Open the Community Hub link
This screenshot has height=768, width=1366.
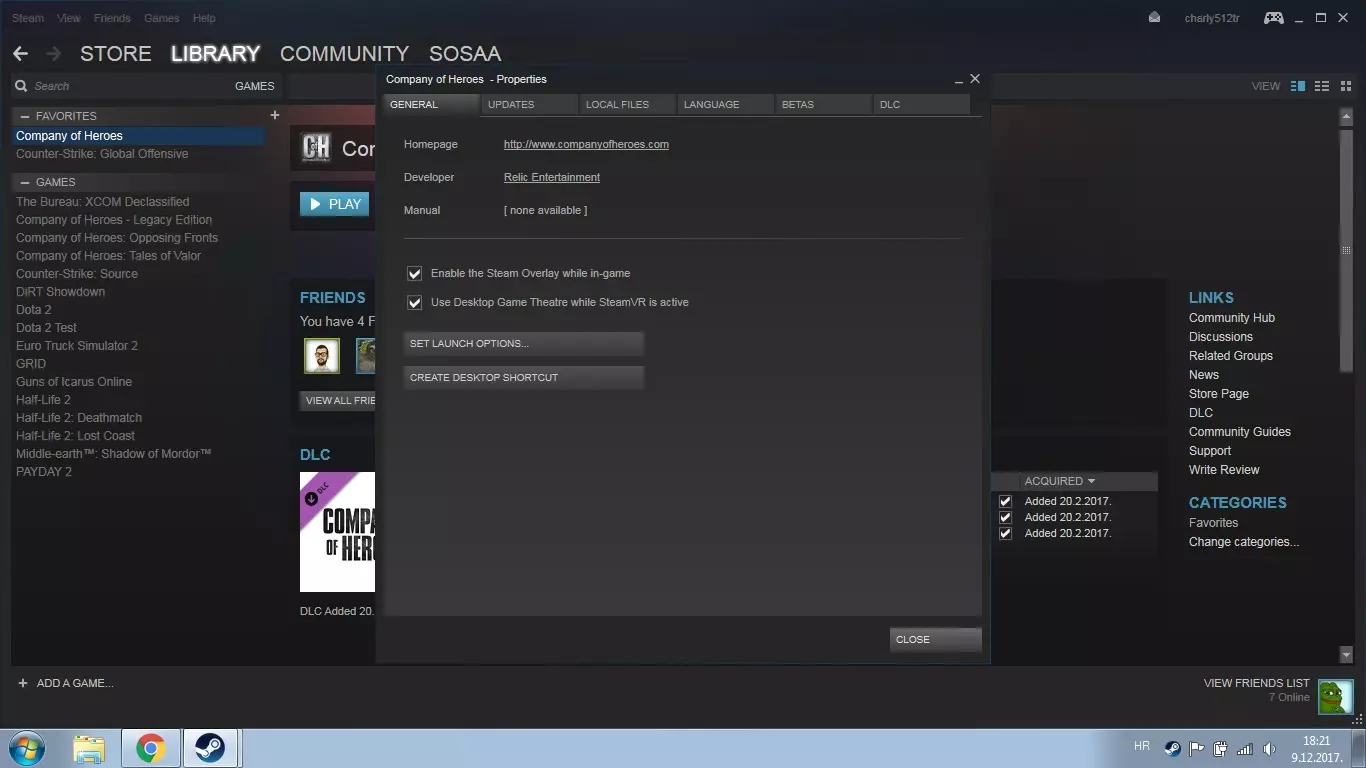[1232, 318]
